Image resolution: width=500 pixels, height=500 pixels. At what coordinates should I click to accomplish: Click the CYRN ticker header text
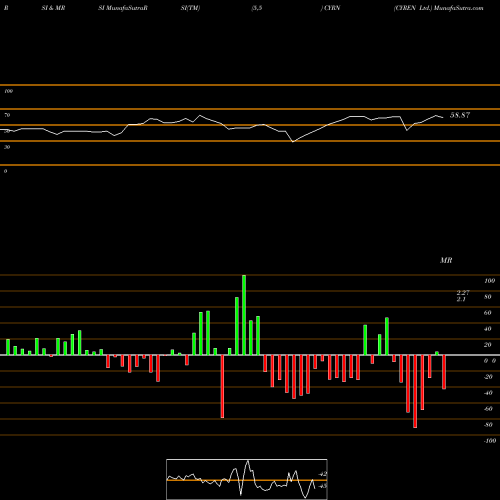click(332, 8)
